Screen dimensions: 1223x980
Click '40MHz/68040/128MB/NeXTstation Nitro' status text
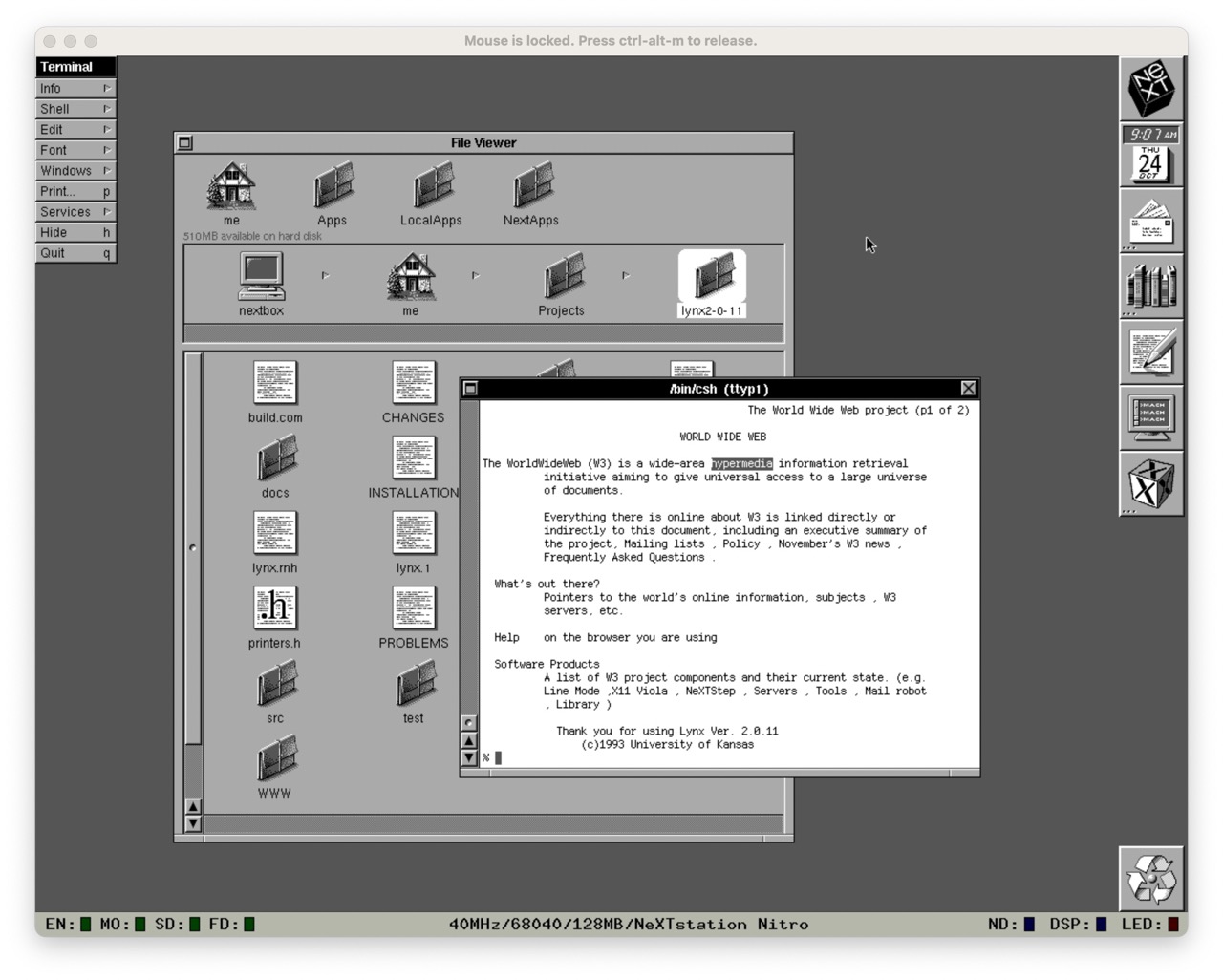629,925
